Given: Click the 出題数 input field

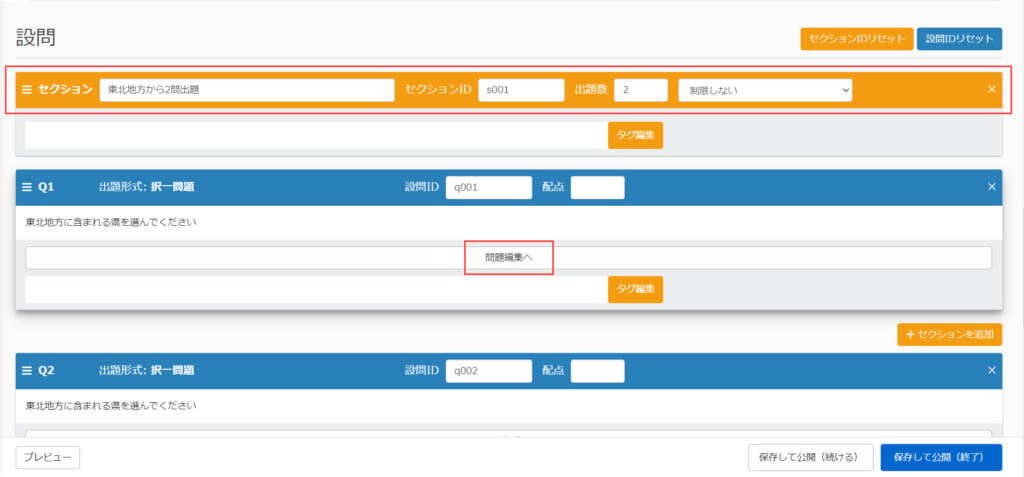Looking at the screenshot, I should point(640,90).
